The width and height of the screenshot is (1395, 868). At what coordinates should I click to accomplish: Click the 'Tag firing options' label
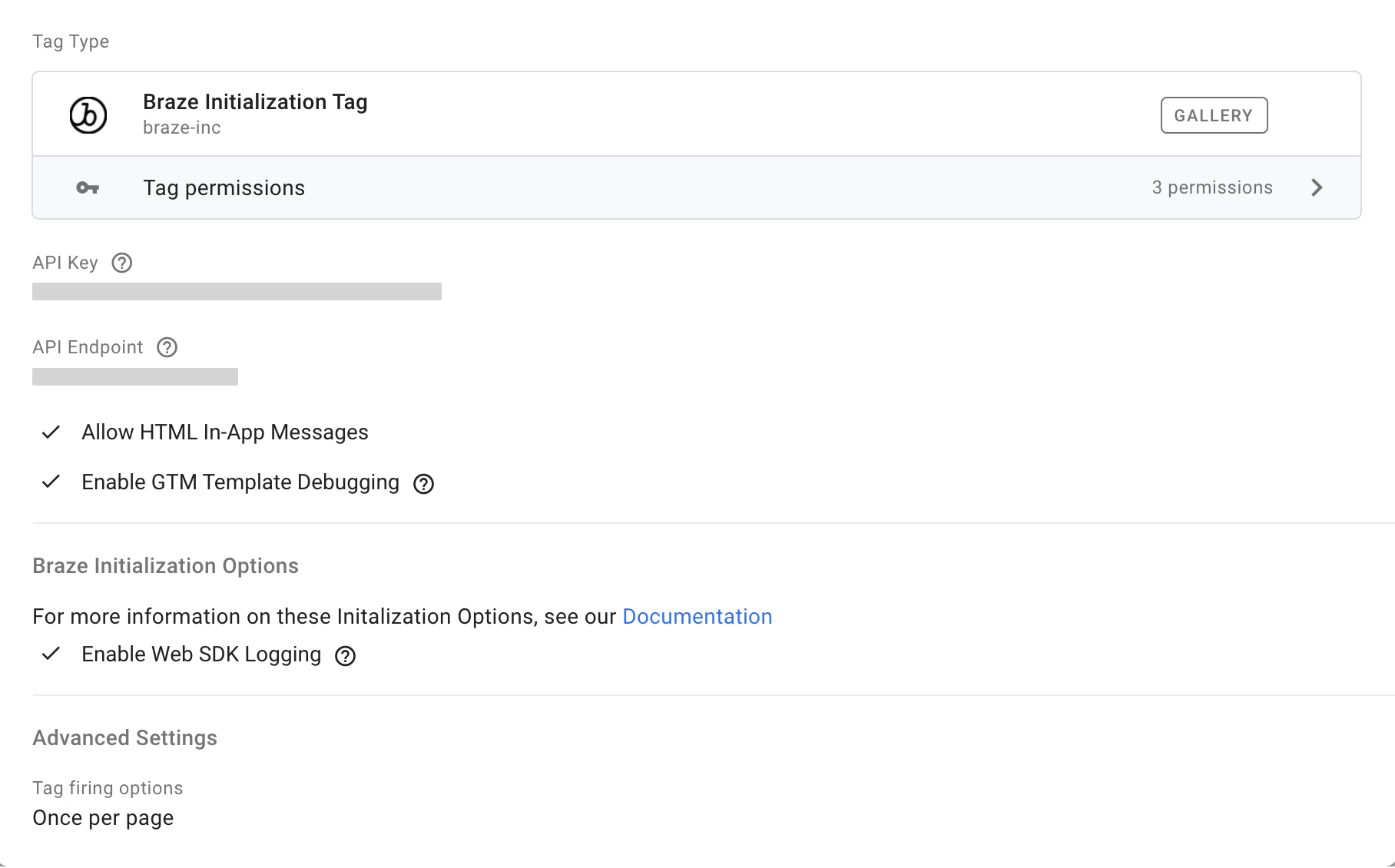pyautogui.click(x=108, y=788)
